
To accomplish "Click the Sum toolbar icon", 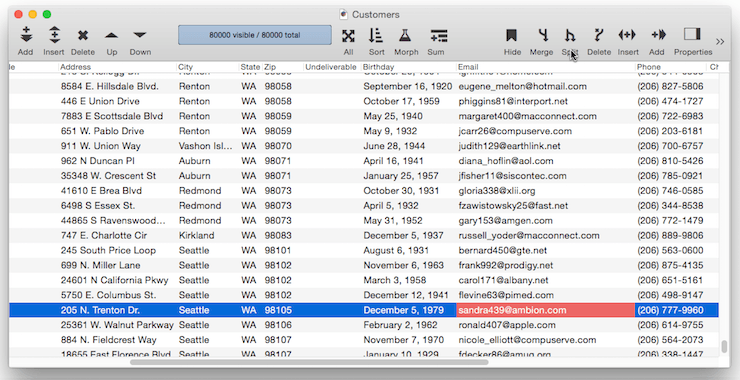I will 438,36.
